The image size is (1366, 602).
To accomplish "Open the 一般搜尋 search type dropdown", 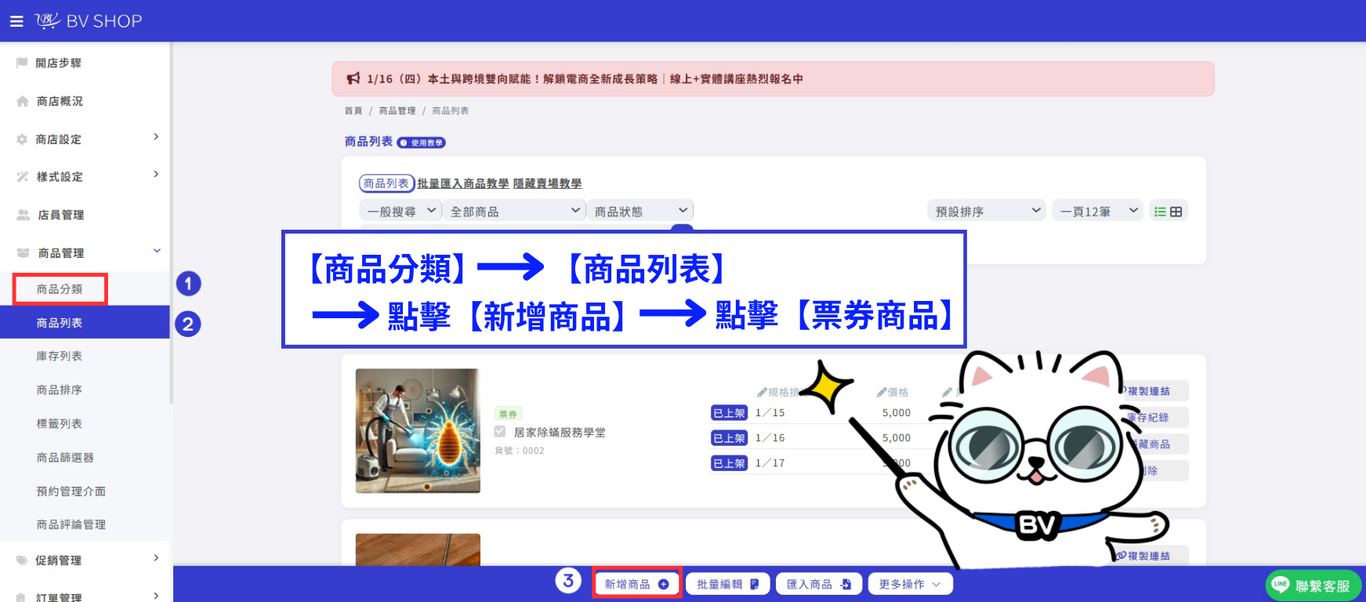I will pos(400,211).
